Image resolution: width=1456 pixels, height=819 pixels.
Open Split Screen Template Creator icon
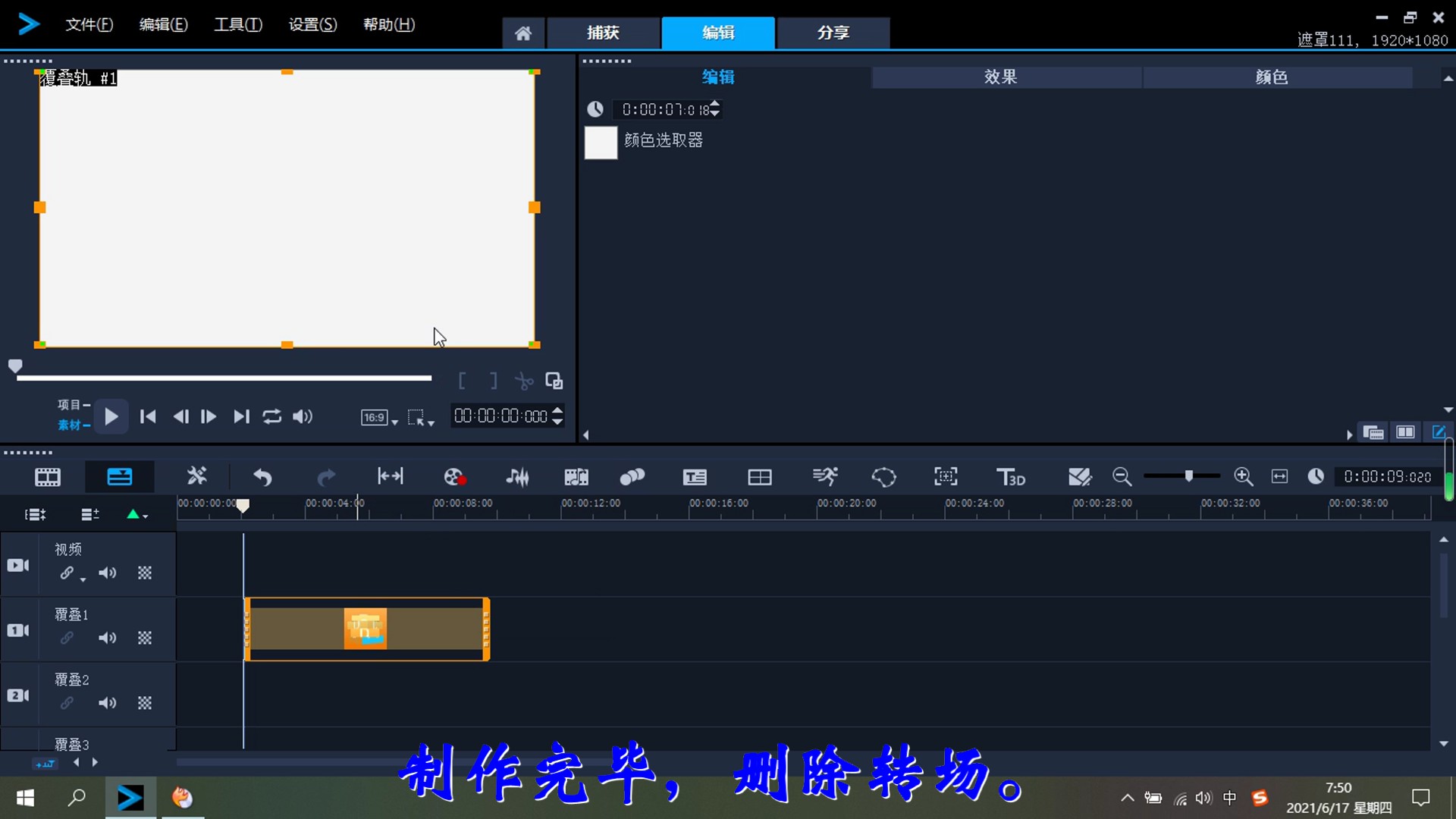tap(1079, 477)
